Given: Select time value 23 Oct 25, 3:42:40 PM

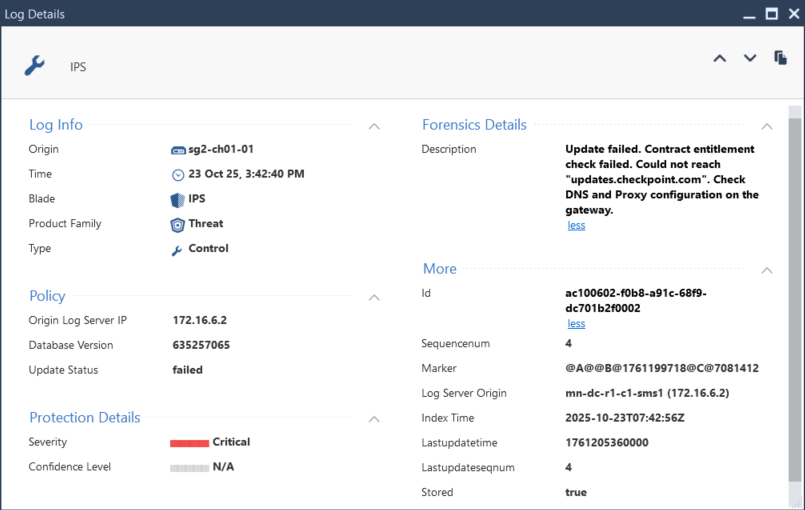Looking at the screenshot, I should (246, 174).
